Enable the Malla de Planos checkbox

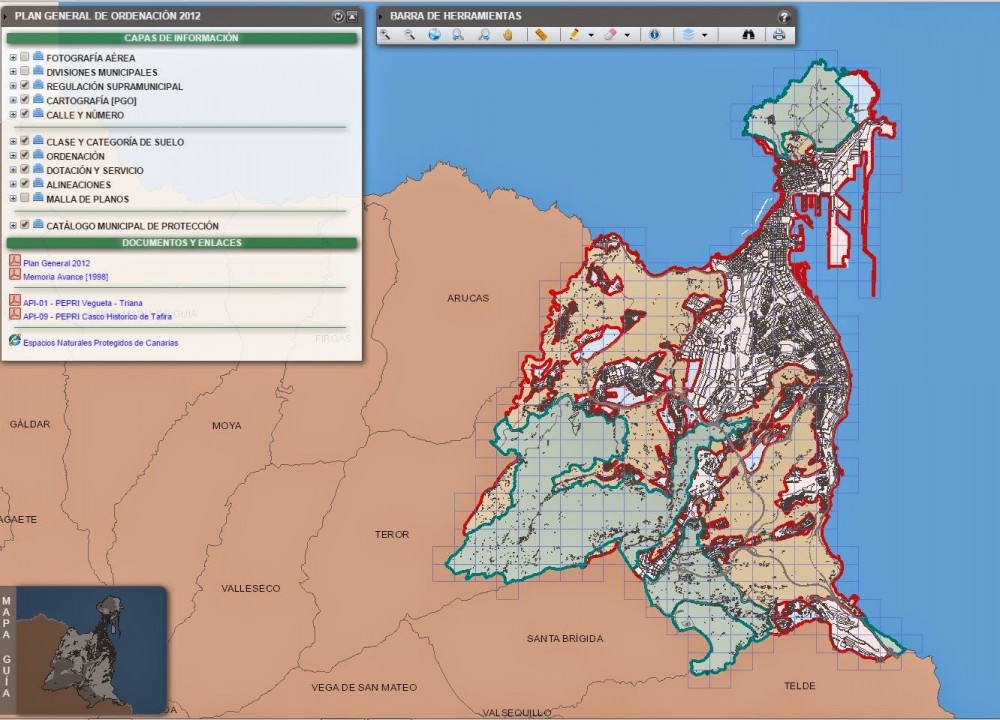[25, 198]
